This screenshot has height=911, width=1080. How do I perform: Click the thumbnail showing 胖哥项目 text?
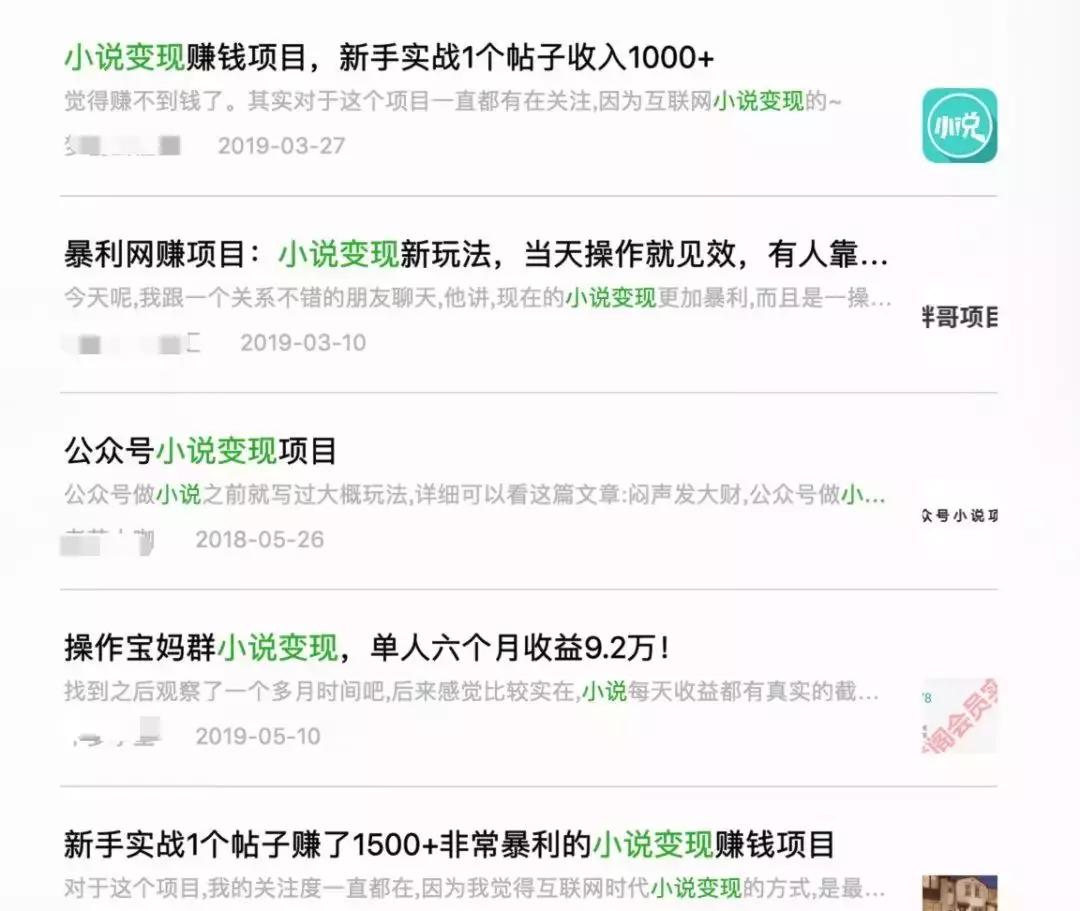[x=959, y=317]
